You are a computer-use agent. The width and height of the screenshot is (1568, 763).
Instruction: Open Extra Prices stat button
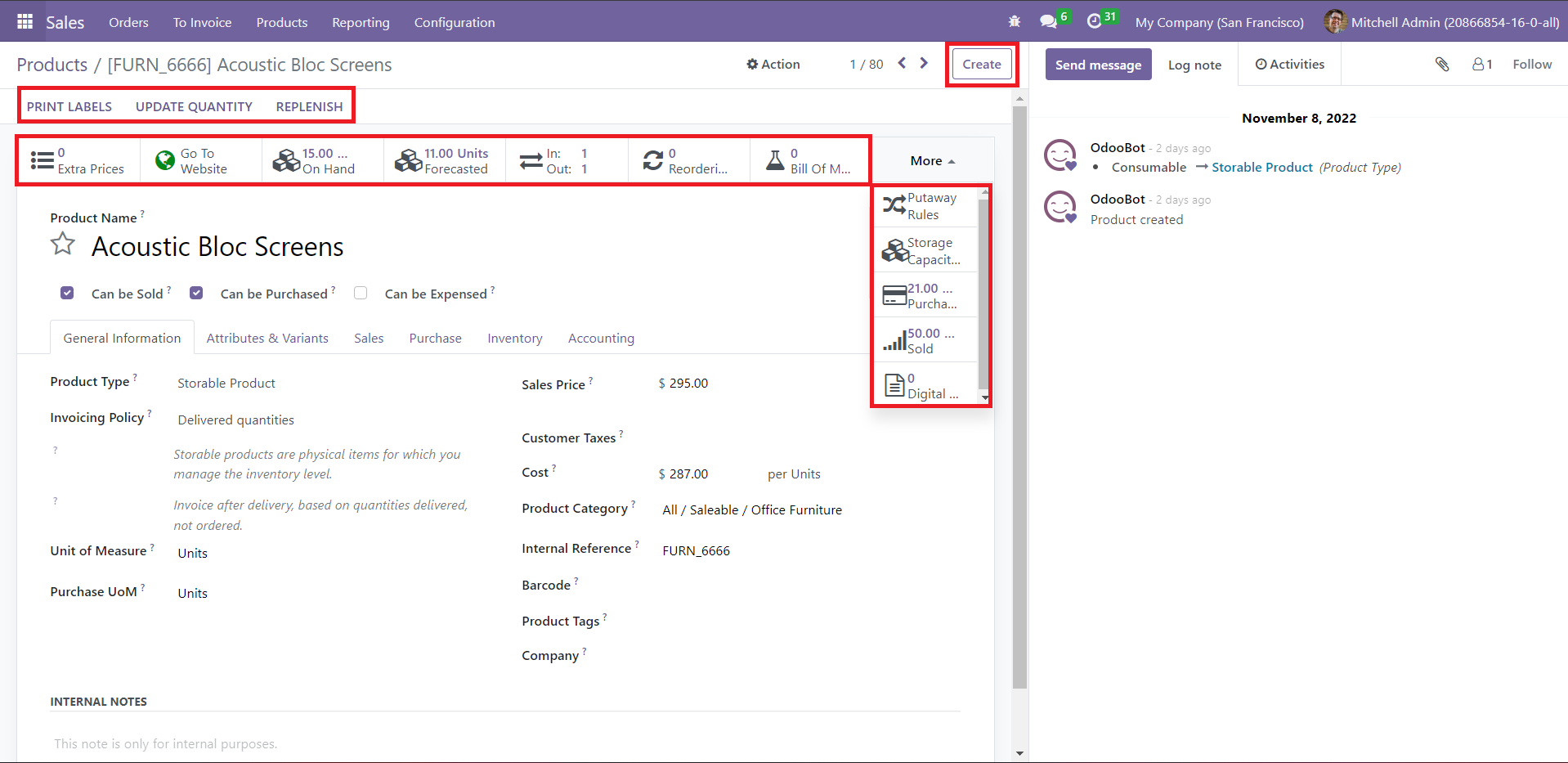79,161
